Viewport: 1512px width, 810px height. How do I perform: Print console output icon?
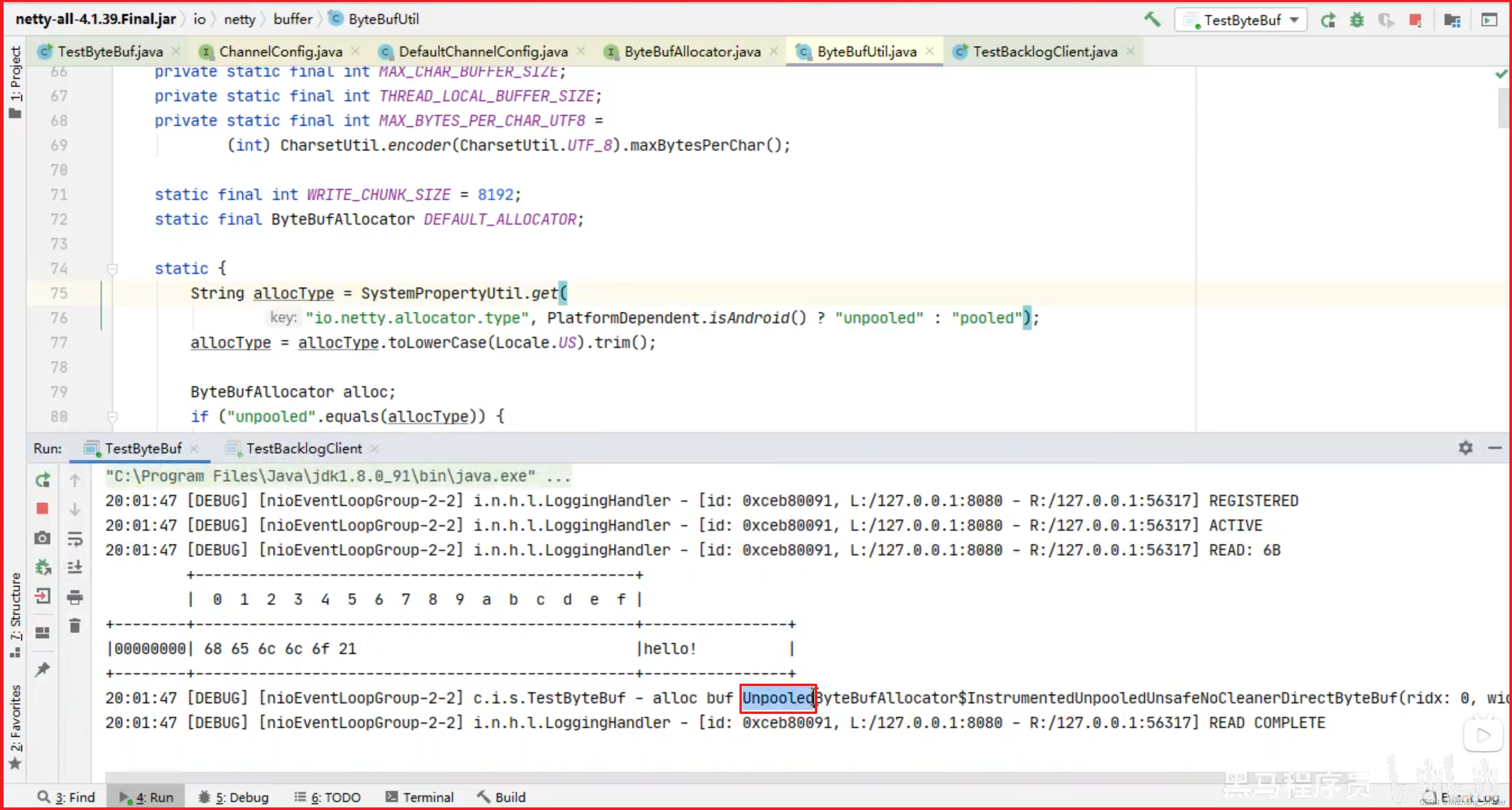75,597
